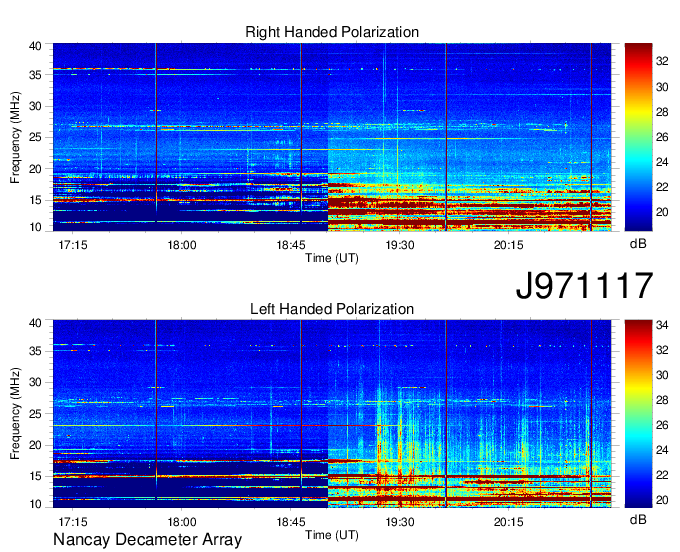Click the 25 MHz tick of Right Handed plot

(x=35, y=137)
